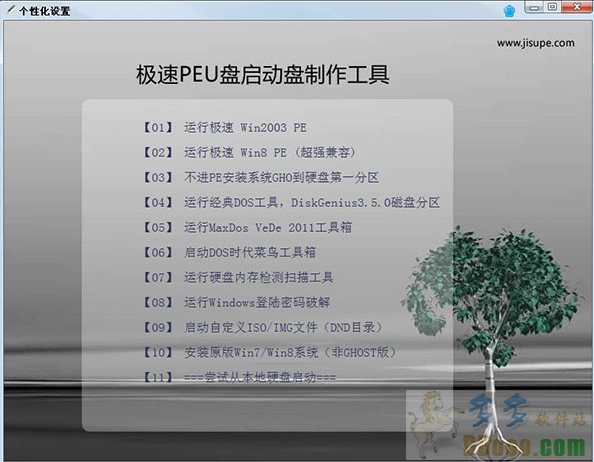Viewport: 594px width, 462px height.
Task: Select menu entry 01 运行极速 Win2003 PE
Action: [x=225, y=128]
